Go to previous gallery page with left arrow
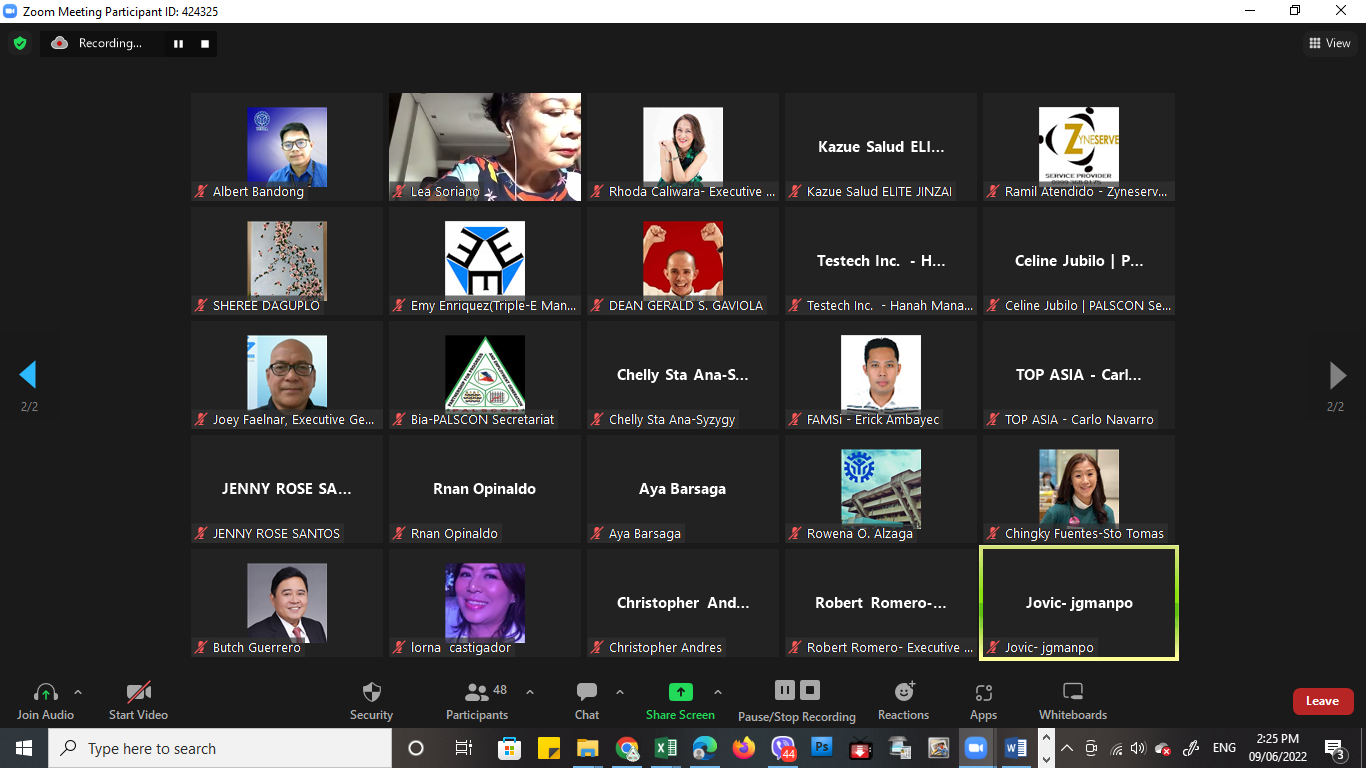This screenshot has width=1366, height=768. coord(28,375)
